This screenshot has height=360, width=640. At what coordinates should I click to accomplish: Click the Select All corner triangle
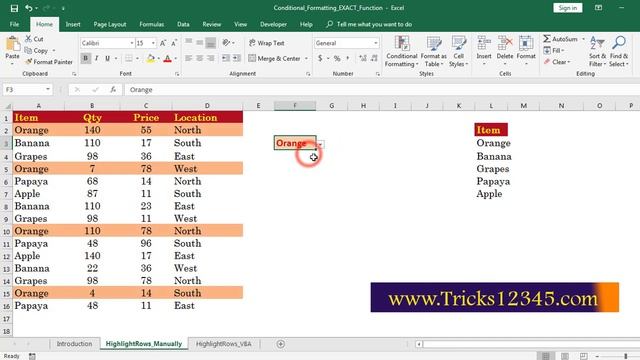click(x=7, y=106)
